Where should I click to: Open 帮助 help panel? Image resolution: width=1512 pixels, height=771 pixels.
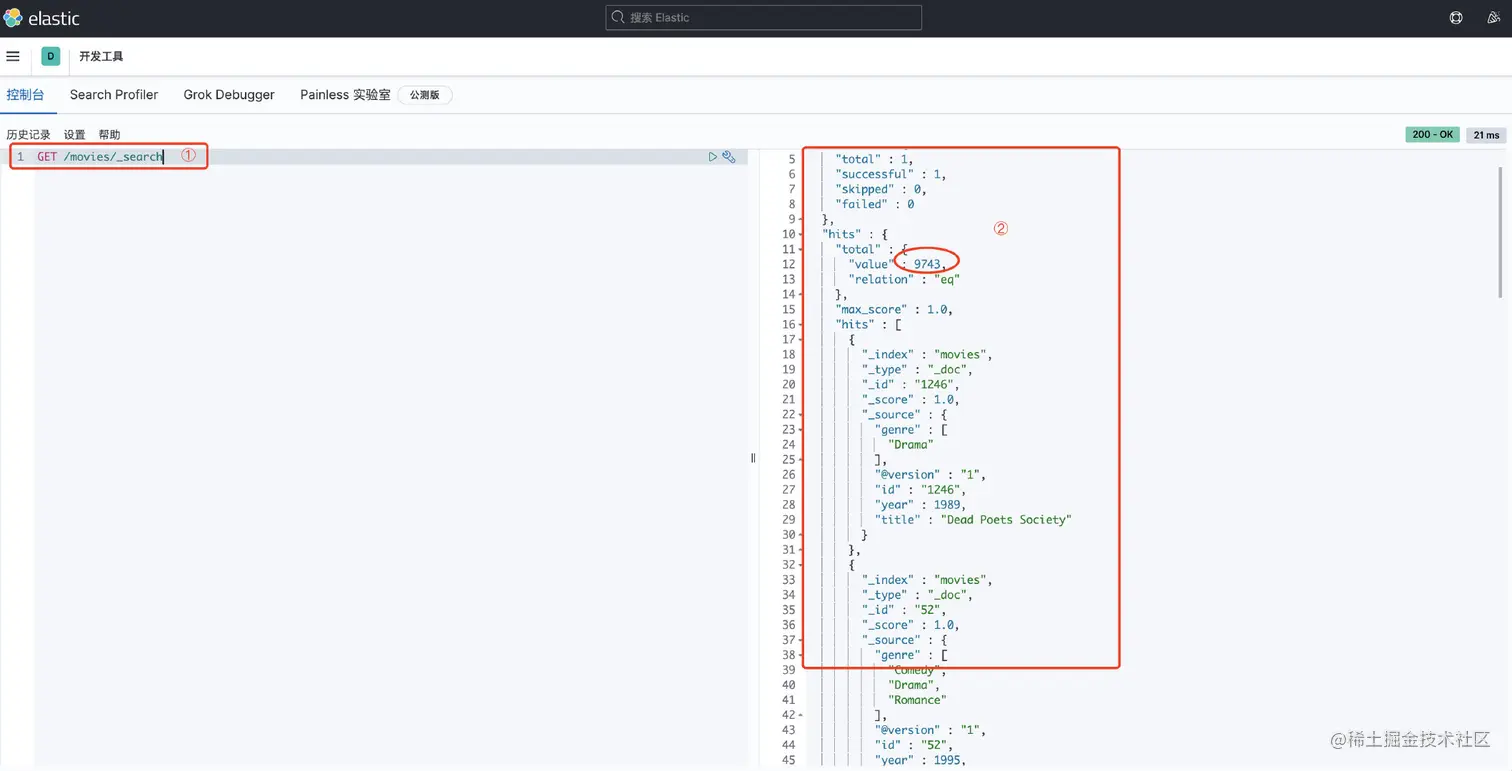(x=109, y=135)
